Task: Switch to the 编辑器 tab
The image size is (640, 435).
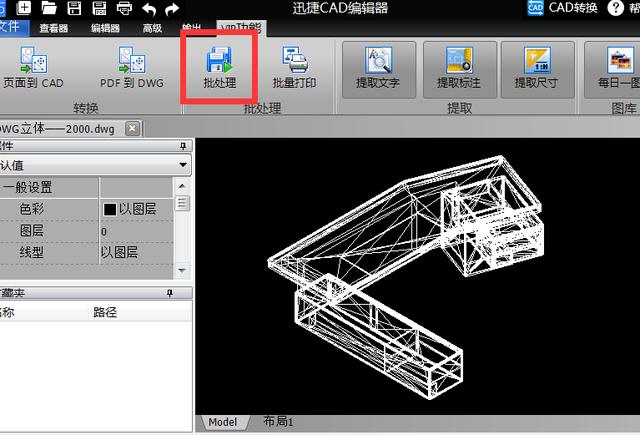Action: point(105,28)
